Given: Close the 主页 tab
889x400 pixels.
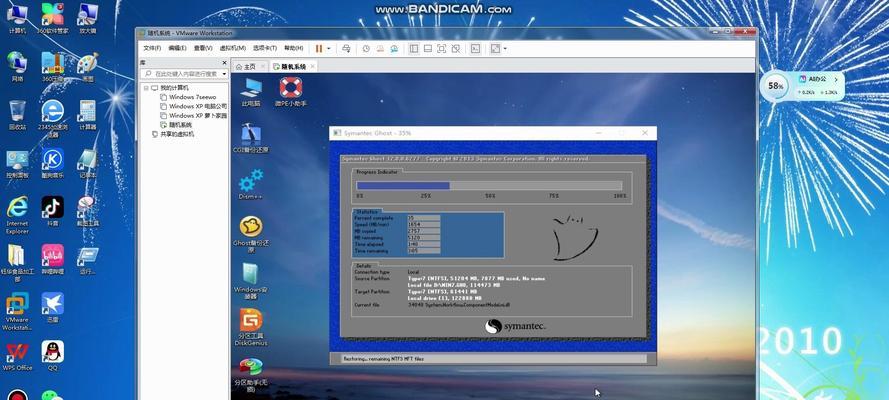Looking at the screenshot, I should coord(263,66).
